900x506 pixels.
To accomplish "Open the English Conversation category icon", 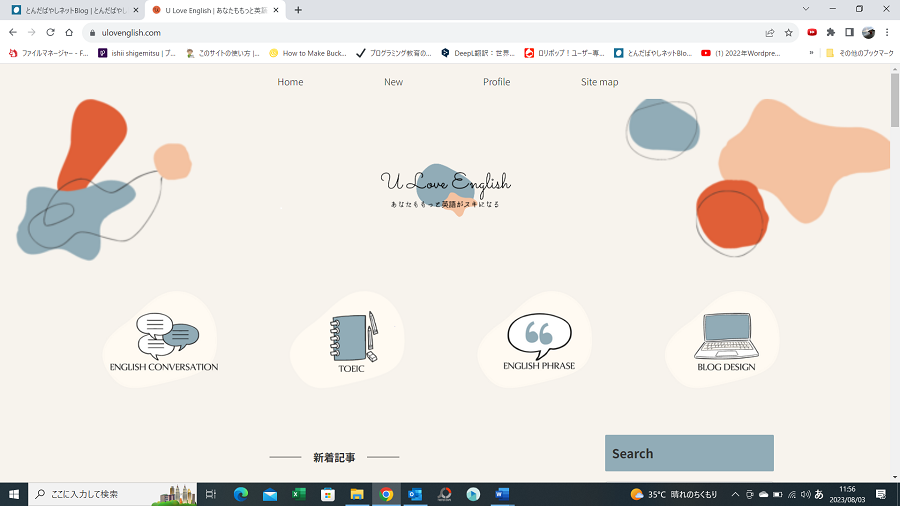I will pyautogui.click(x=165, y=338).
